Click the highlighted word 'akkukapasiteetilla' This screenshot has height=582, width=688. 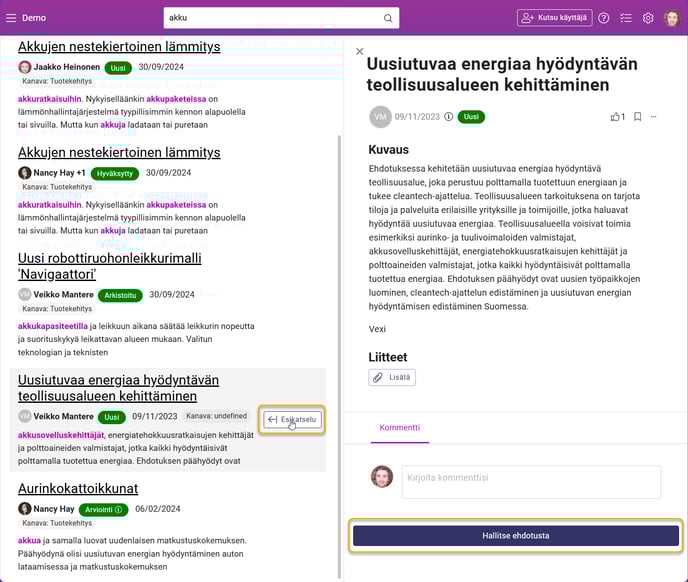[x=53, y=326]
